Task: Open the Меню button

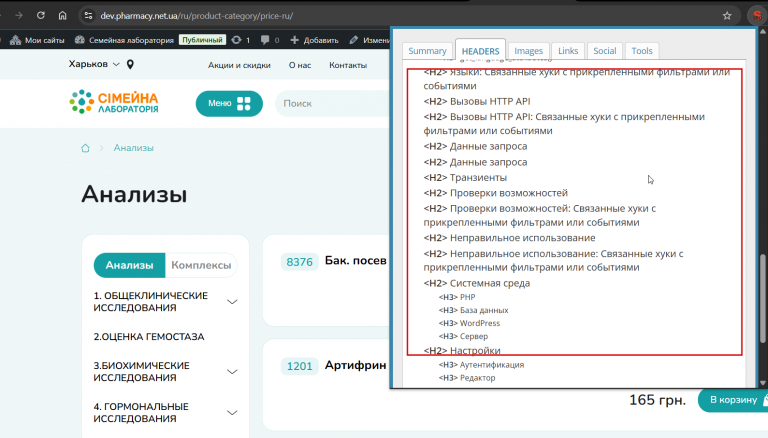Action: point(229,103)
